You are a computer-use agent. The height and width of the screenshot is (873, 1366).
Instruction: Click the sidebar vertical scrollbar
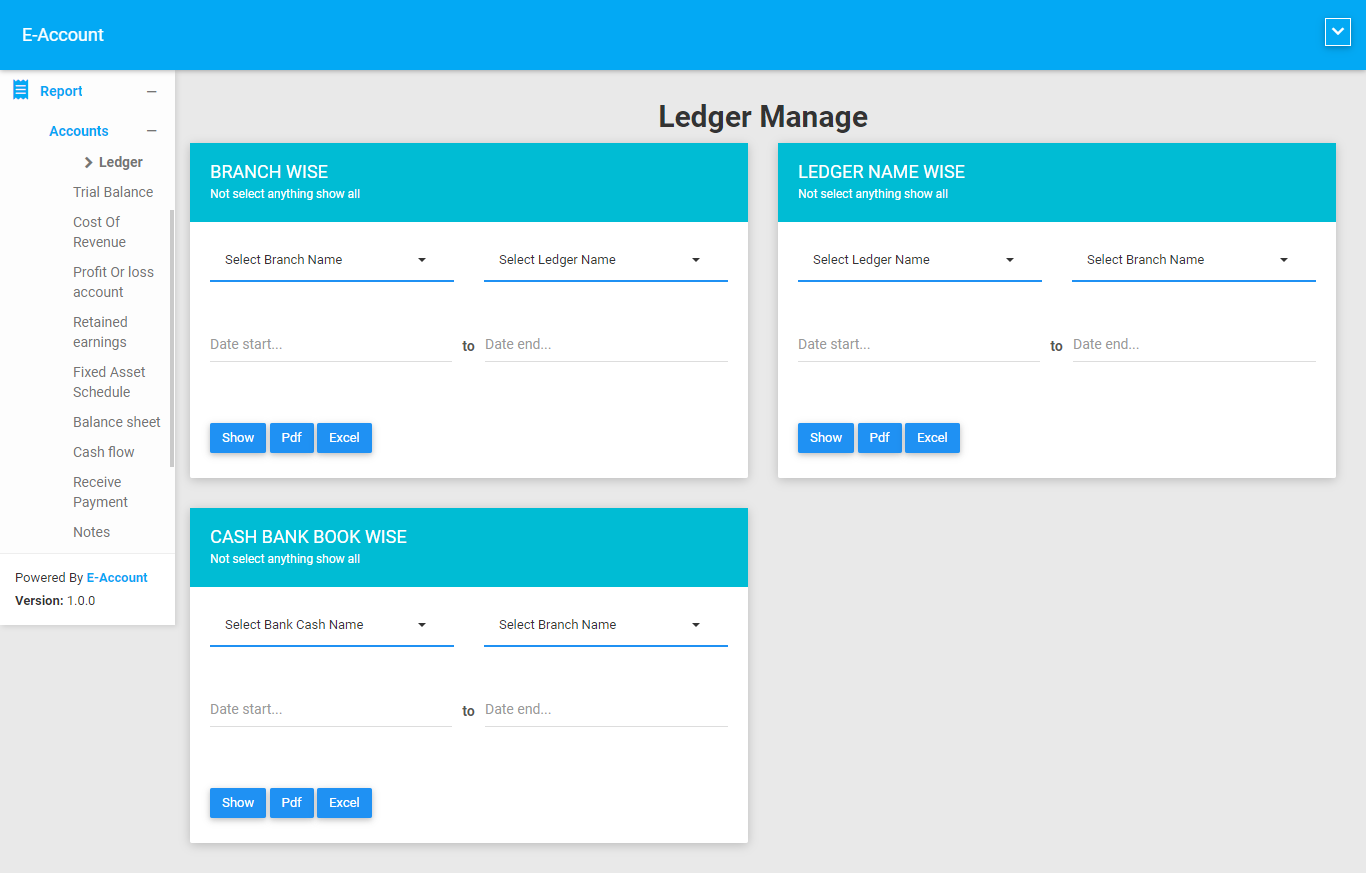pos(172,338)
